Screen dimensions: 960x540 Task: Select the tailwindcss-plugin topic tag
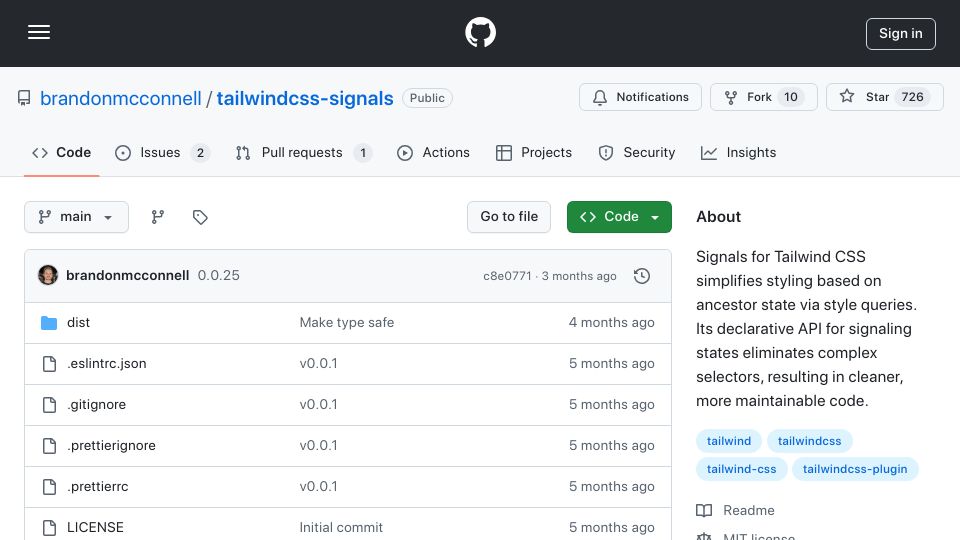855,469
